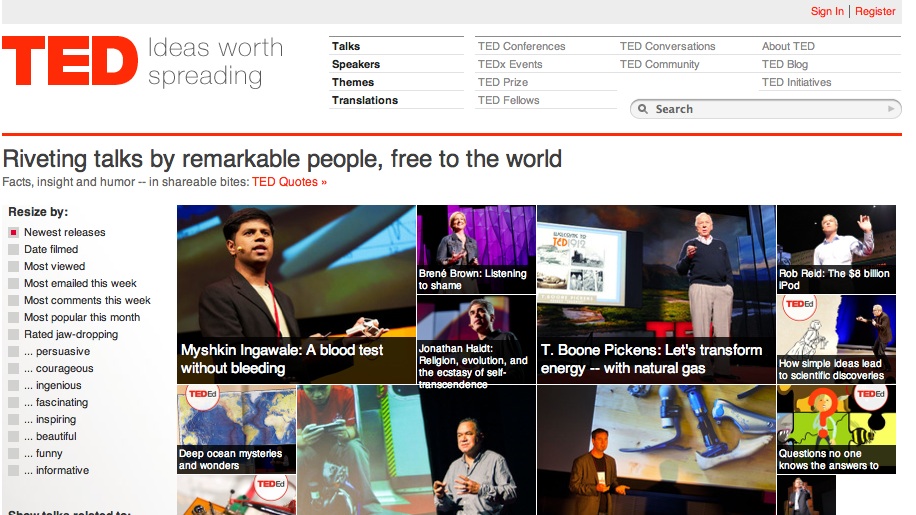The image size is (916, 515).
Task: Select Most viewed option
Action: tap(13, 266)
